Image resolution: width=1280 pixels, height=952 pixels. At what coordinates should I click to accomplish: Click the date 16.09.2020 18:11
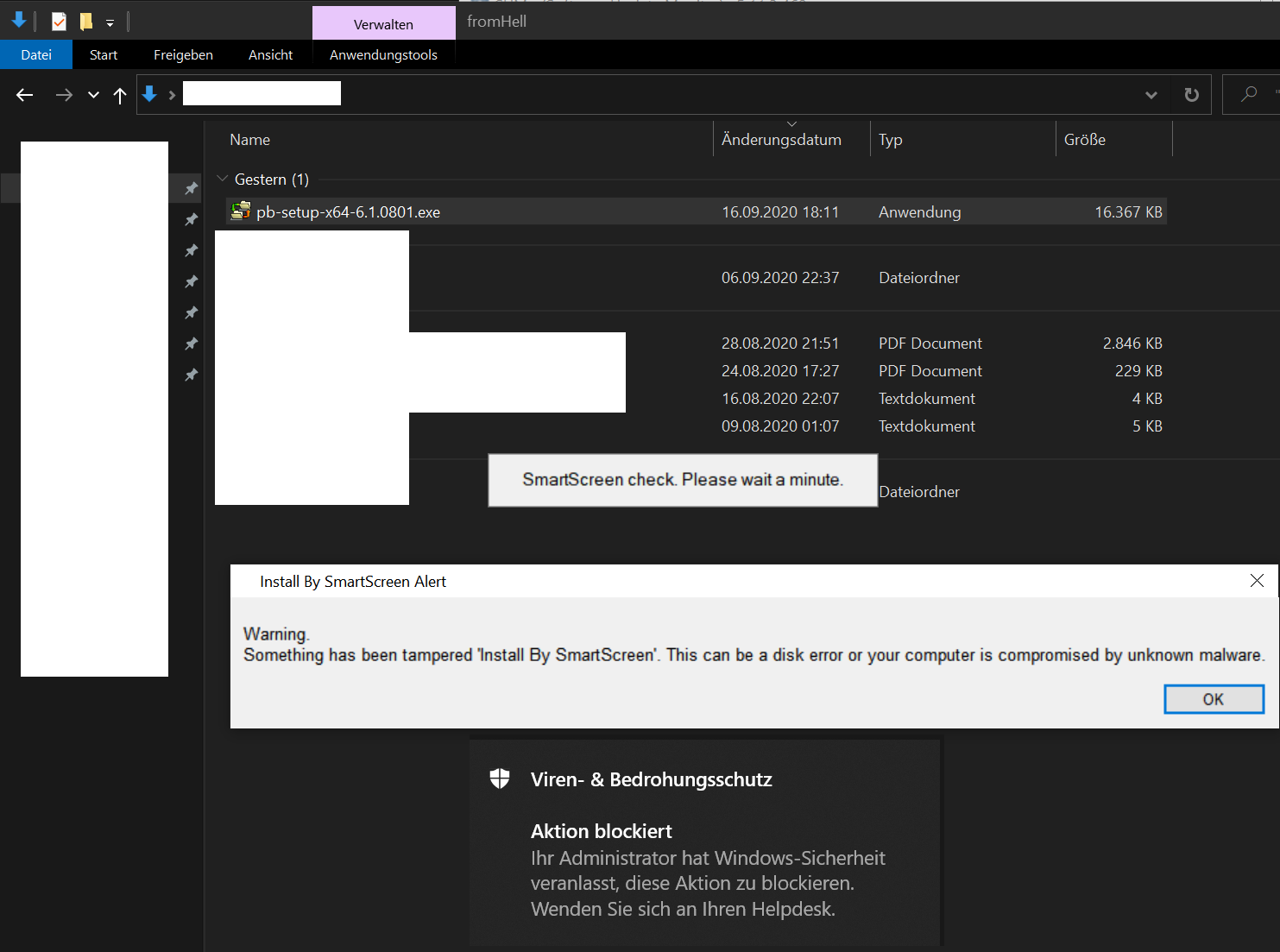pos(780,212)
